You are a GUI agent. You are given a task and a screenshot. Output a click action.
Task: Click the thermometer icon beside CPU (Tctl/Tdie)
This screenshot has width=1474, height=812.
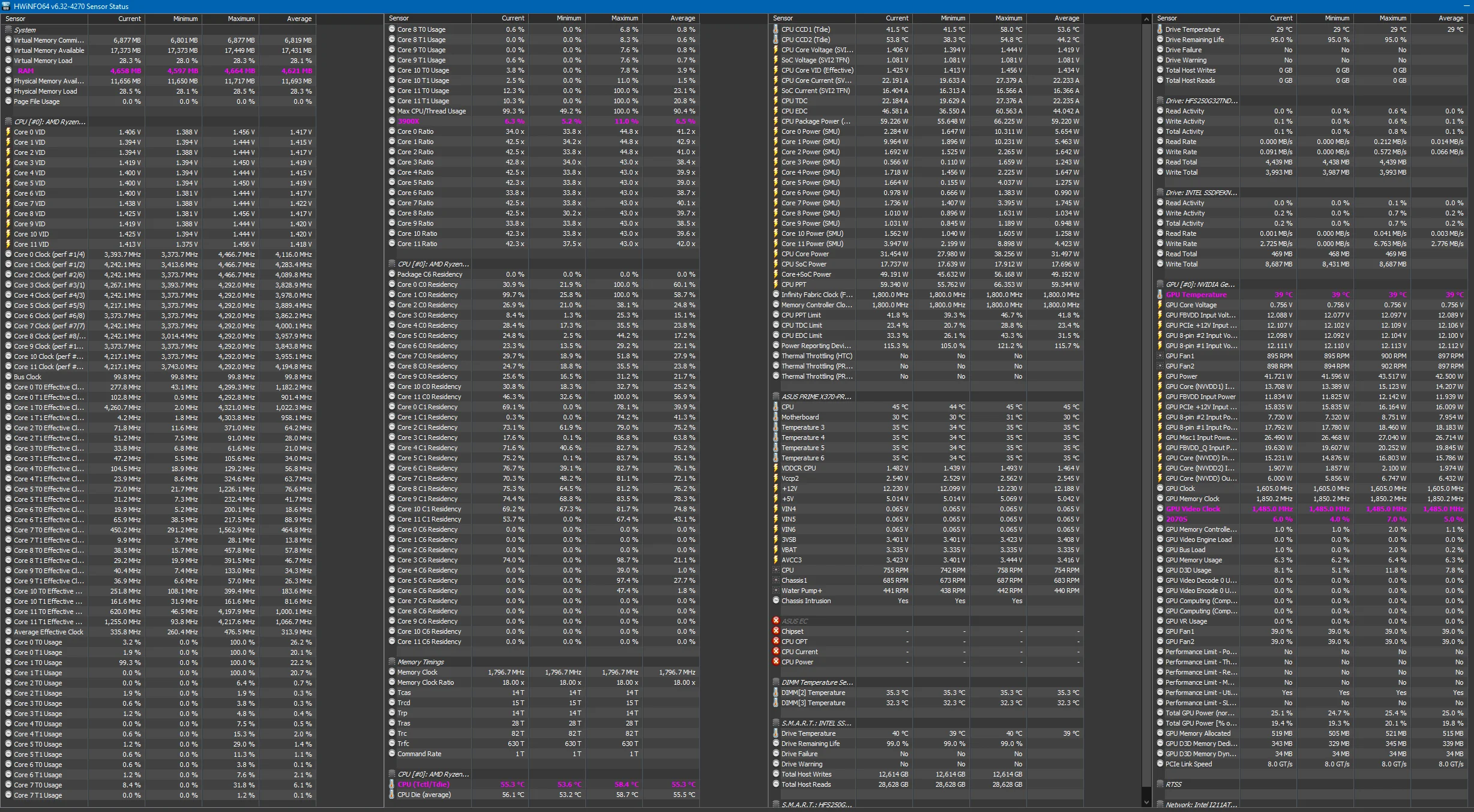click(x=392, y=784)
